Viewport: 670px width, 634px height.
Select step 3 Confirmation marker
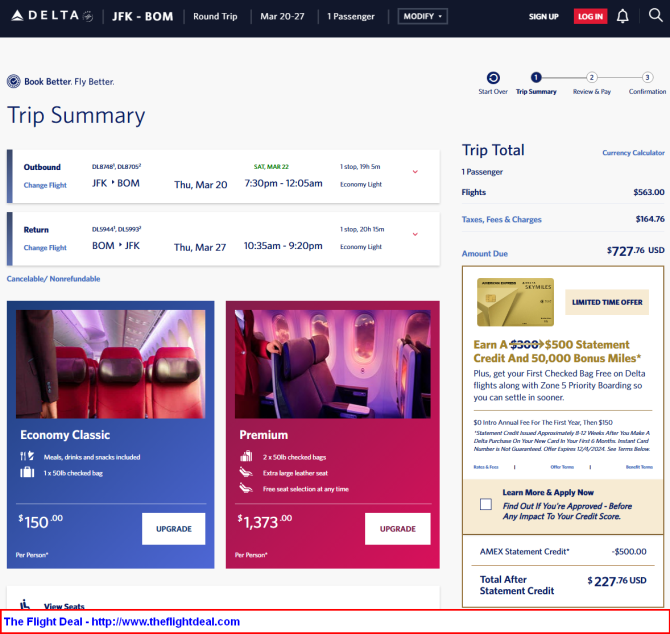[647, 77]
